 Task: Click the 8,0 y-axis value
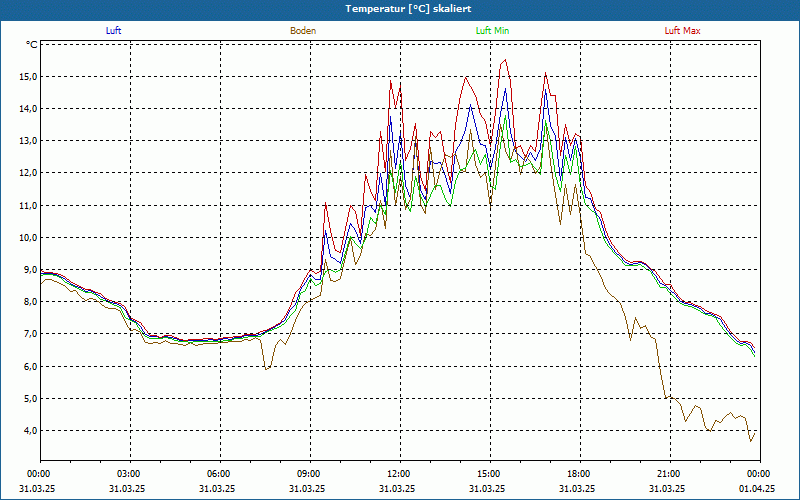tap(31, 302)
